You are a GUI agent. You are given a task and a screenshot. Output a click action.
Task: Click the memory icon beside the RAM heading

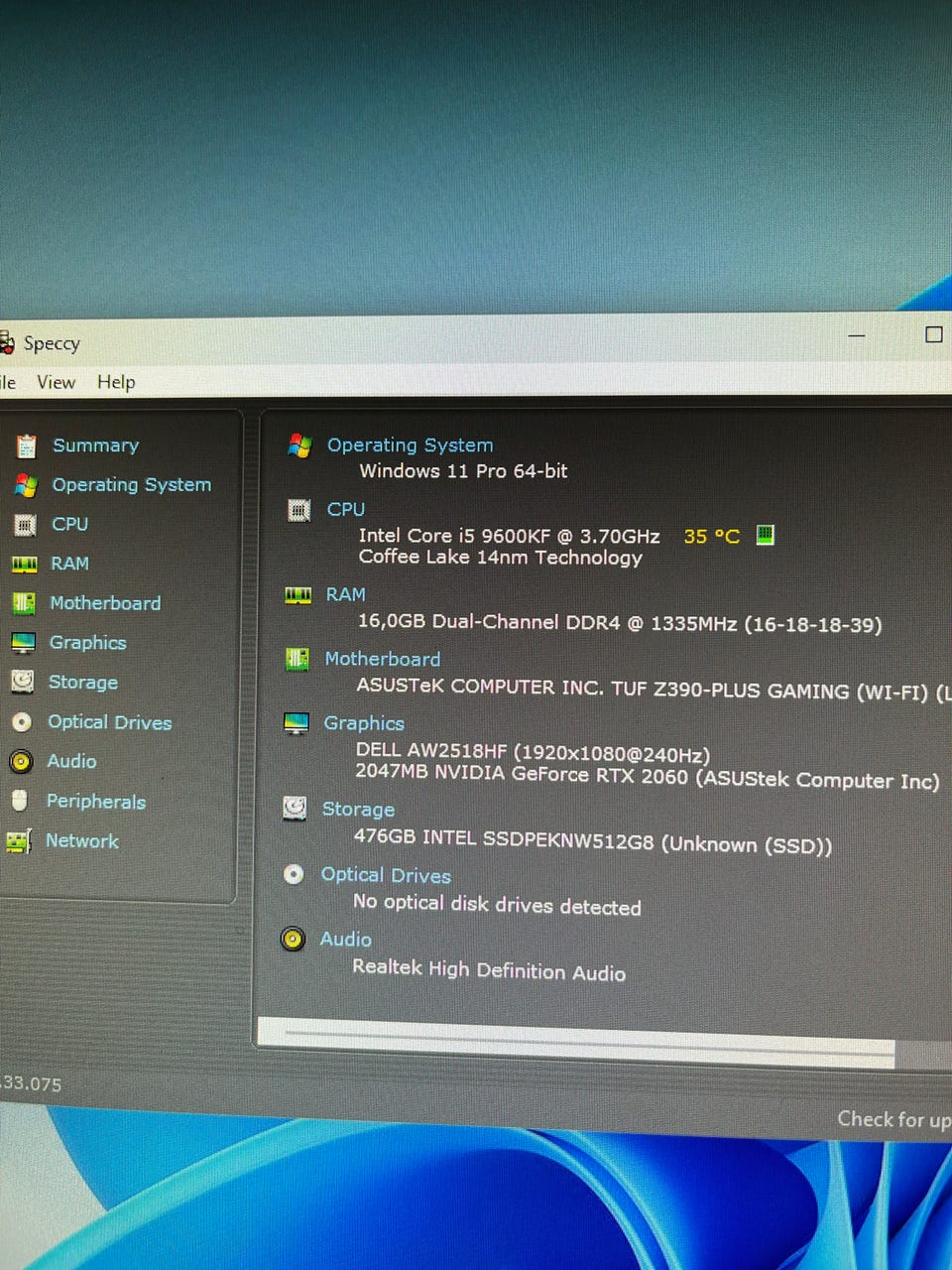[297, 594]
